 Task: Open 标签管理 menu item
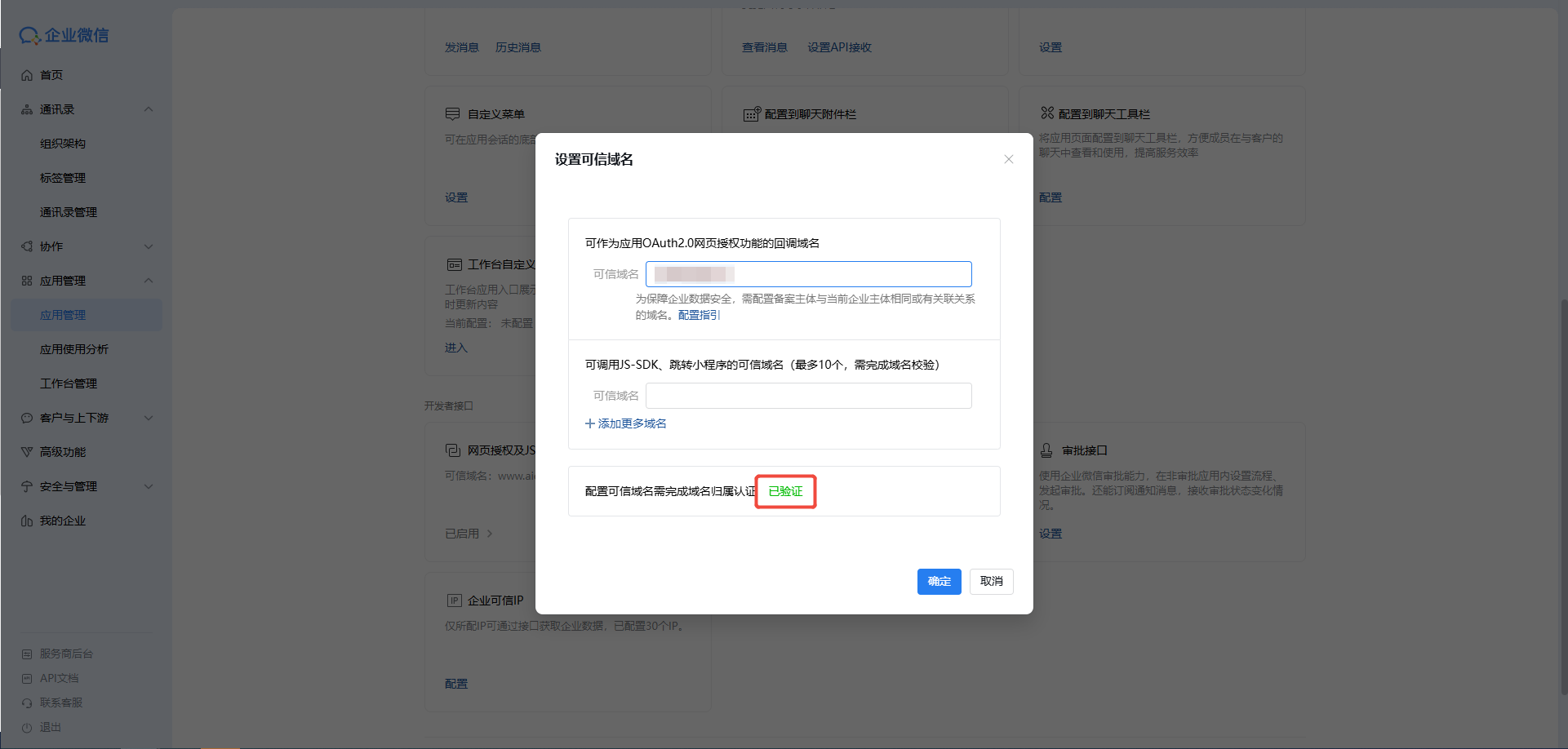tap(63, 178)
